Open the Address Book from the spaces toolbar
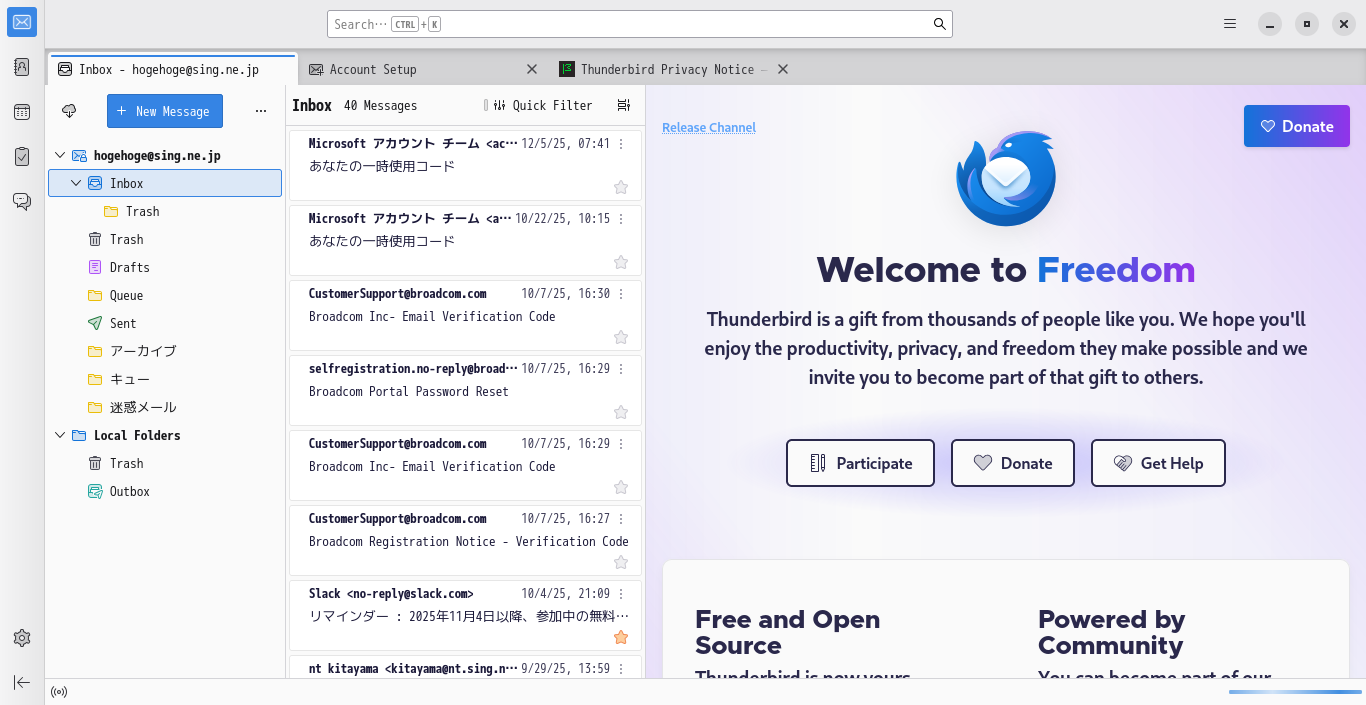The image size is (1366, 705). tap(22, 66)
